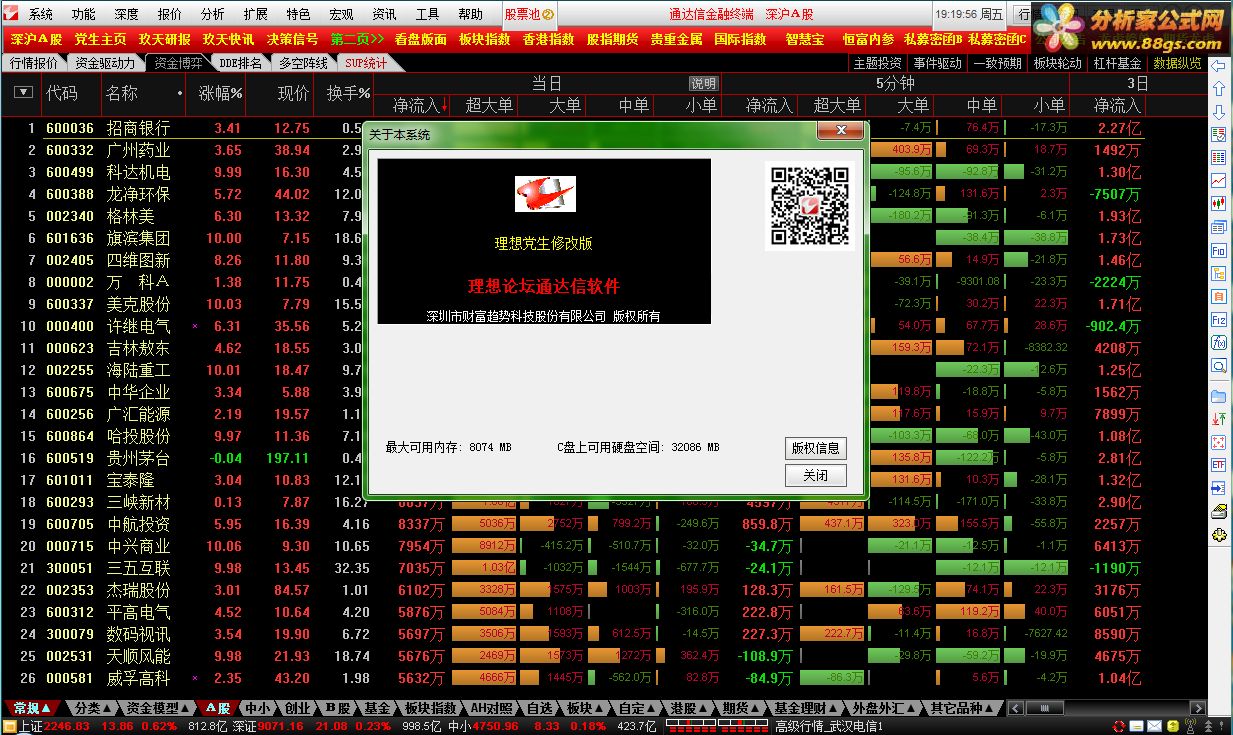Click the red Tongdaxin logo at top left

tap(12, 14)
